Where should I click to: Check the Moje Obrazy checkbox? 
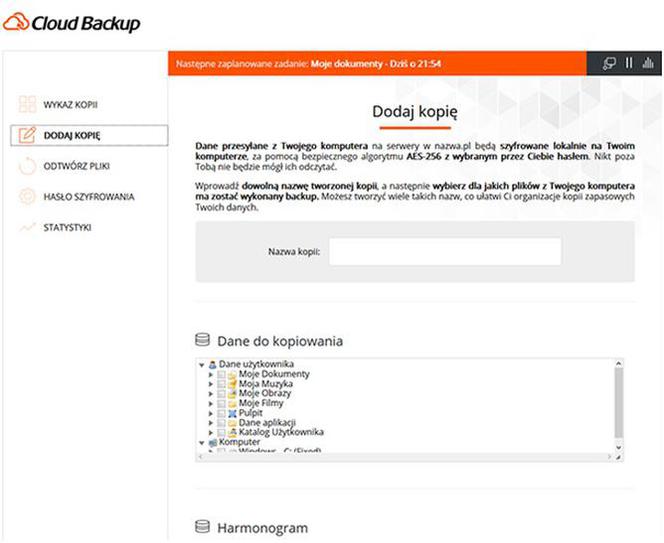221,394
